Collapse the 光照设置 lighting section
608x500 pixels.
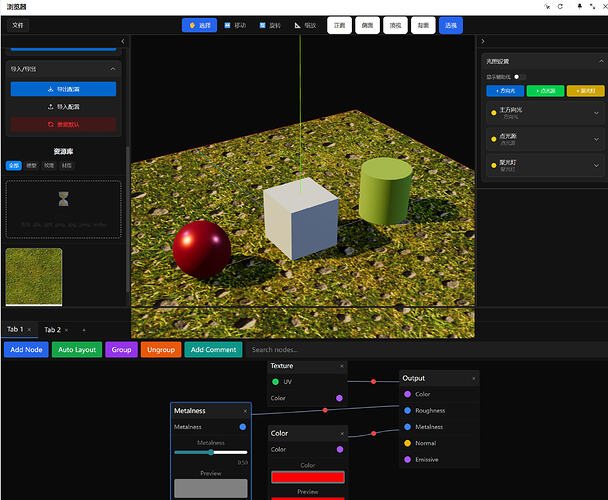601,61
